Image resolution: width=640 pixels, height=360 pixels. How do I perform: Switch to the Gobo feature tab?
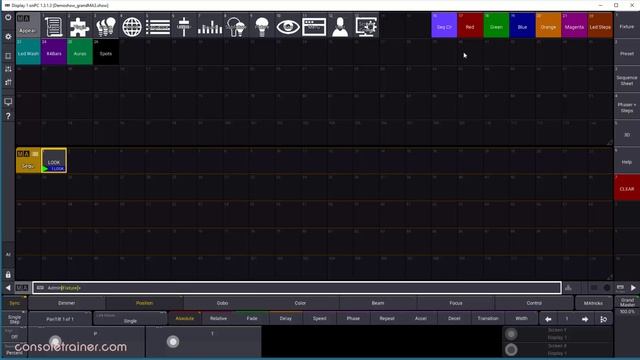tap(222, 303)
